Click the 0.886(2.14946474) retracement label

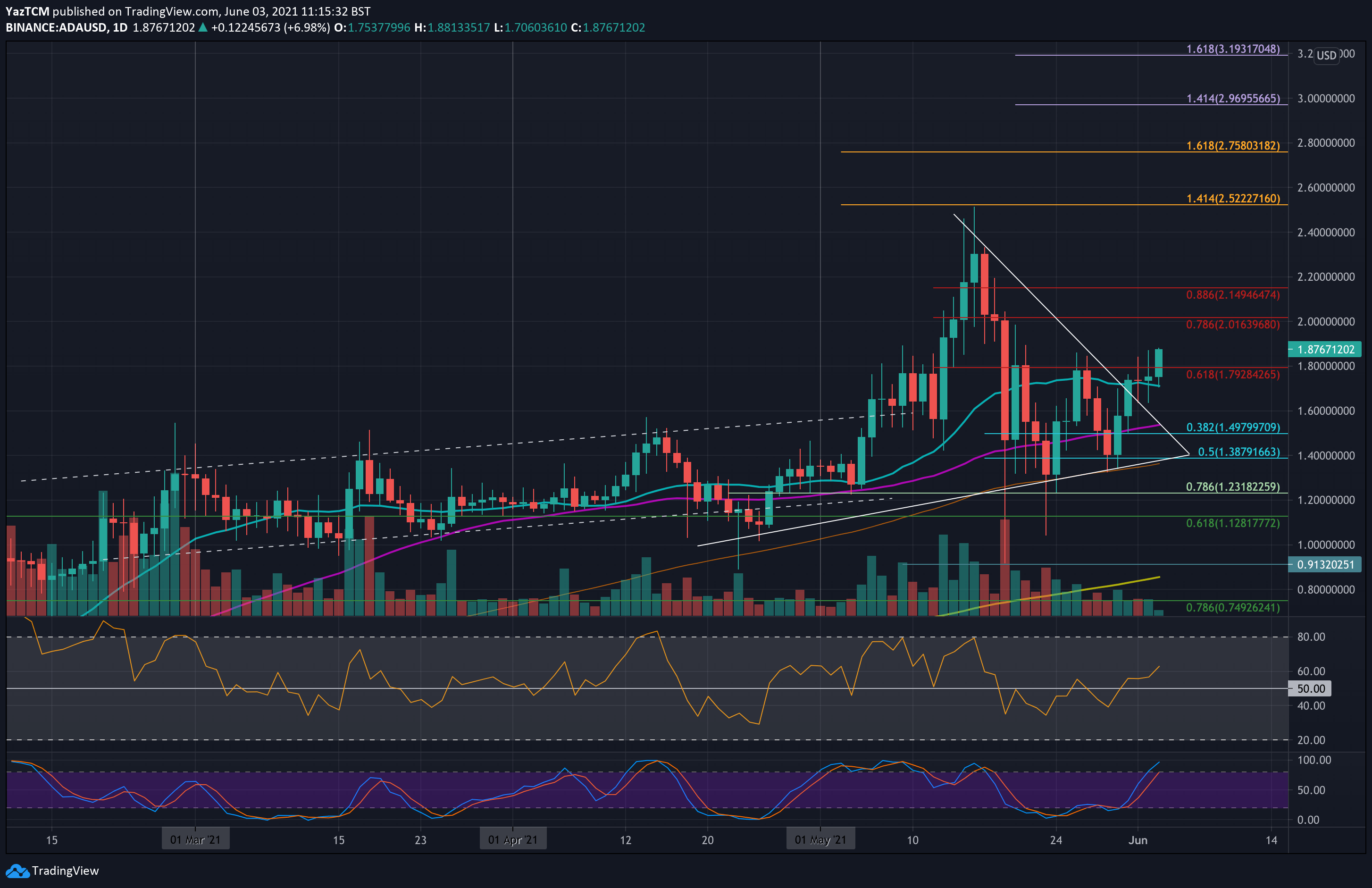coord(1233,294)
